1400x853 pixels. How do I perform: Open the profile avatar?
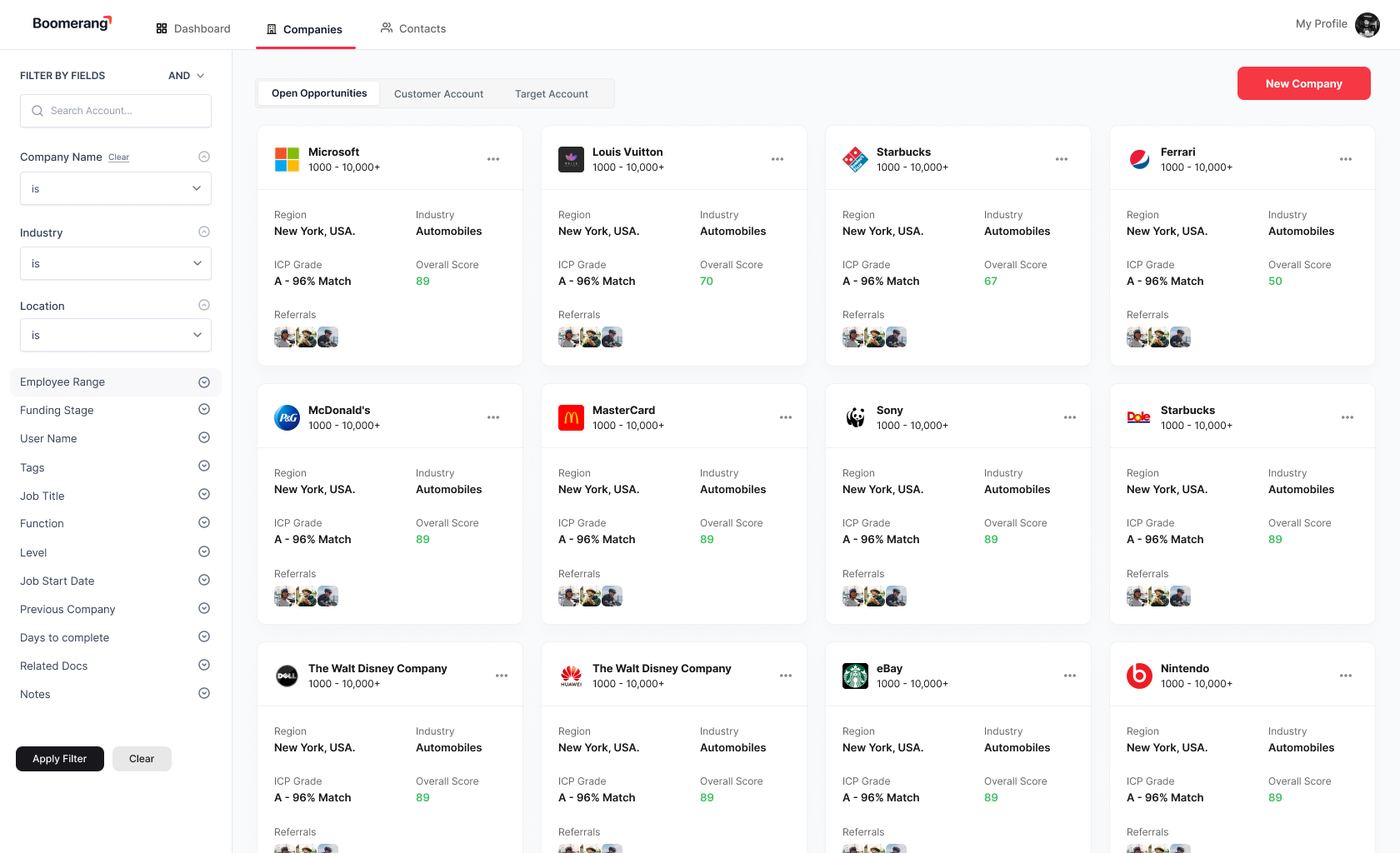click(1367, 24)
